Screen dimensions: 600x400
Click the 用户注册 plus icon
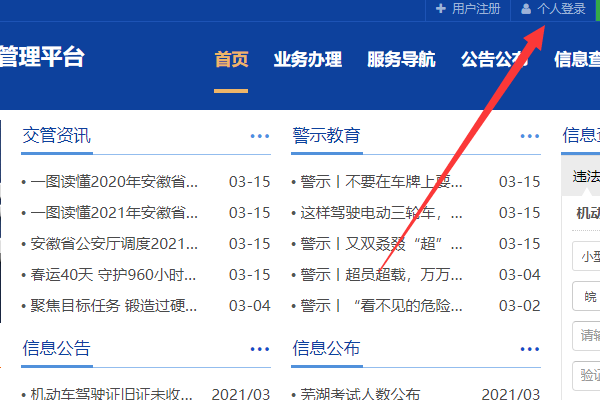click(441, 9)
